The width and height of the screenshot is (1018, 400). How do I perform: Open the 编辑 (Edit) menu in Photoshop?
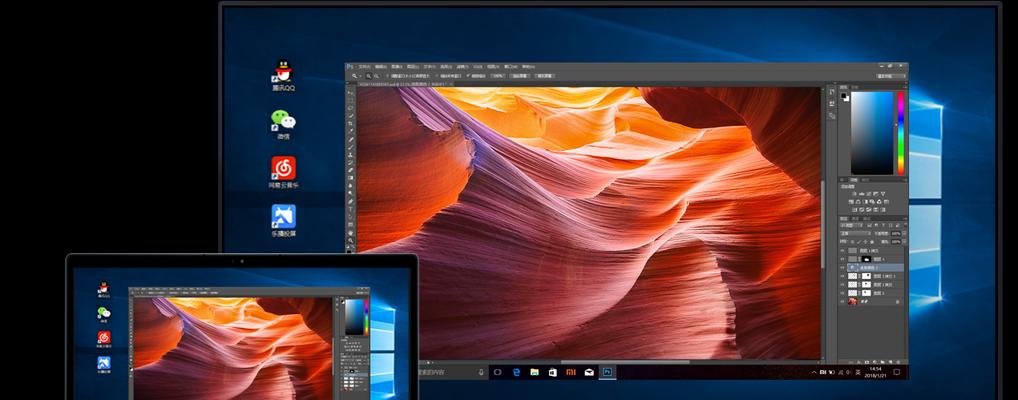(380, 66)
